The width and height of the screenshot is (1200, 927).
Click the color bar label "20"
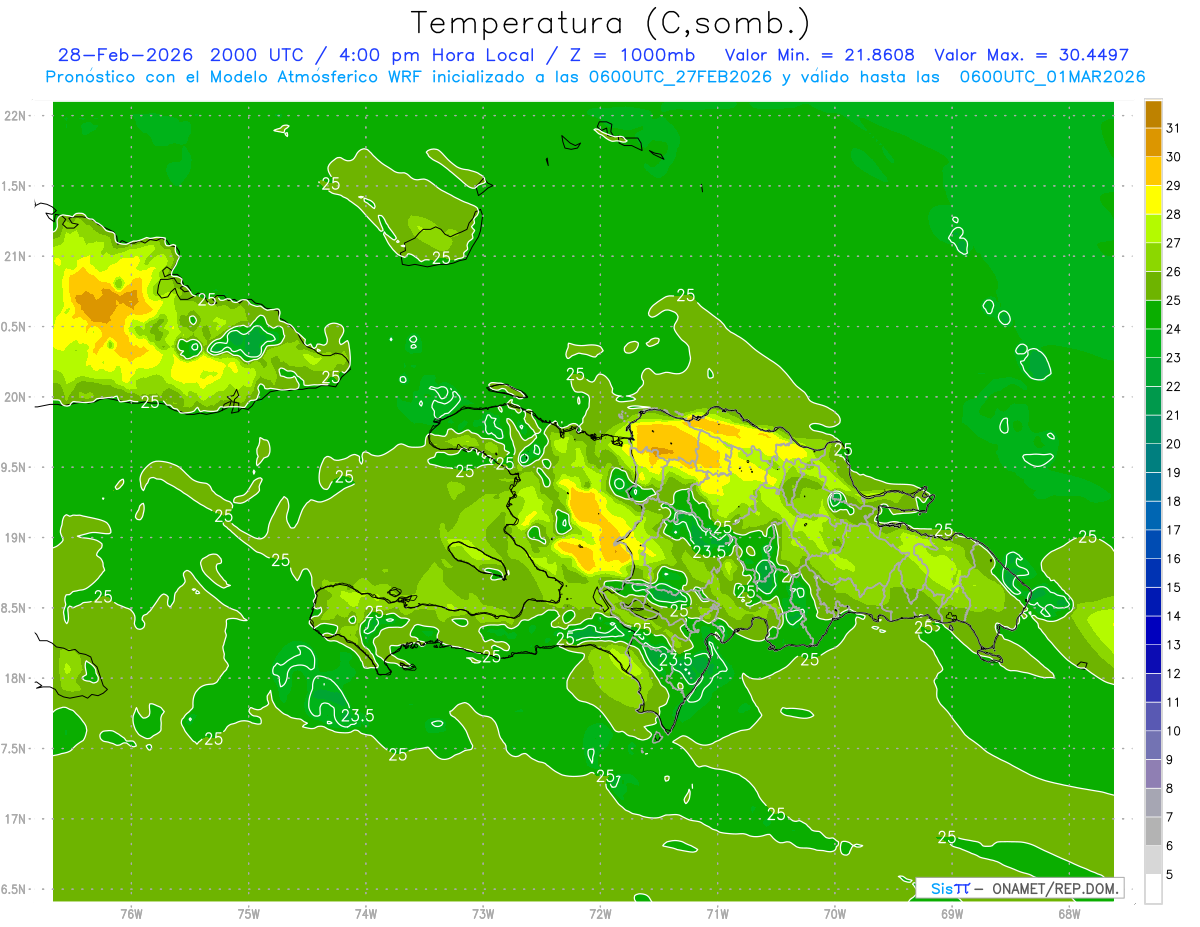click(x=1173, y=444)
